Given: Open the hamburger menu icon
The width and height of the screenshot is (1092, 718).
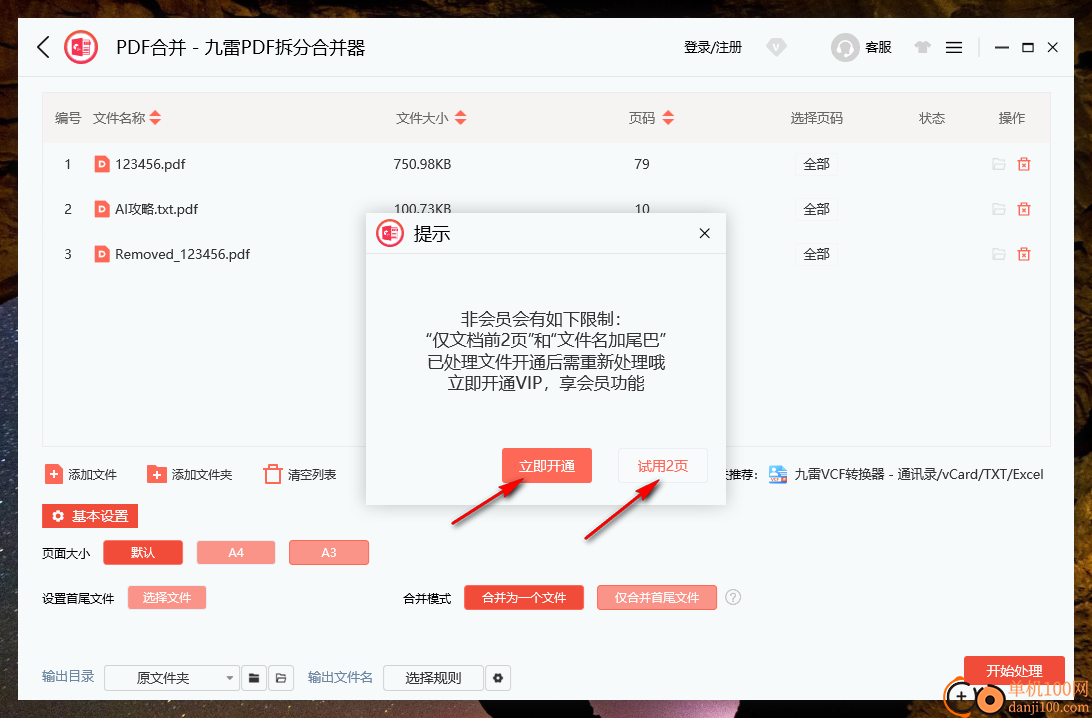Looking at the screenshot, I should pyautogui.click(x=954, y=47).
